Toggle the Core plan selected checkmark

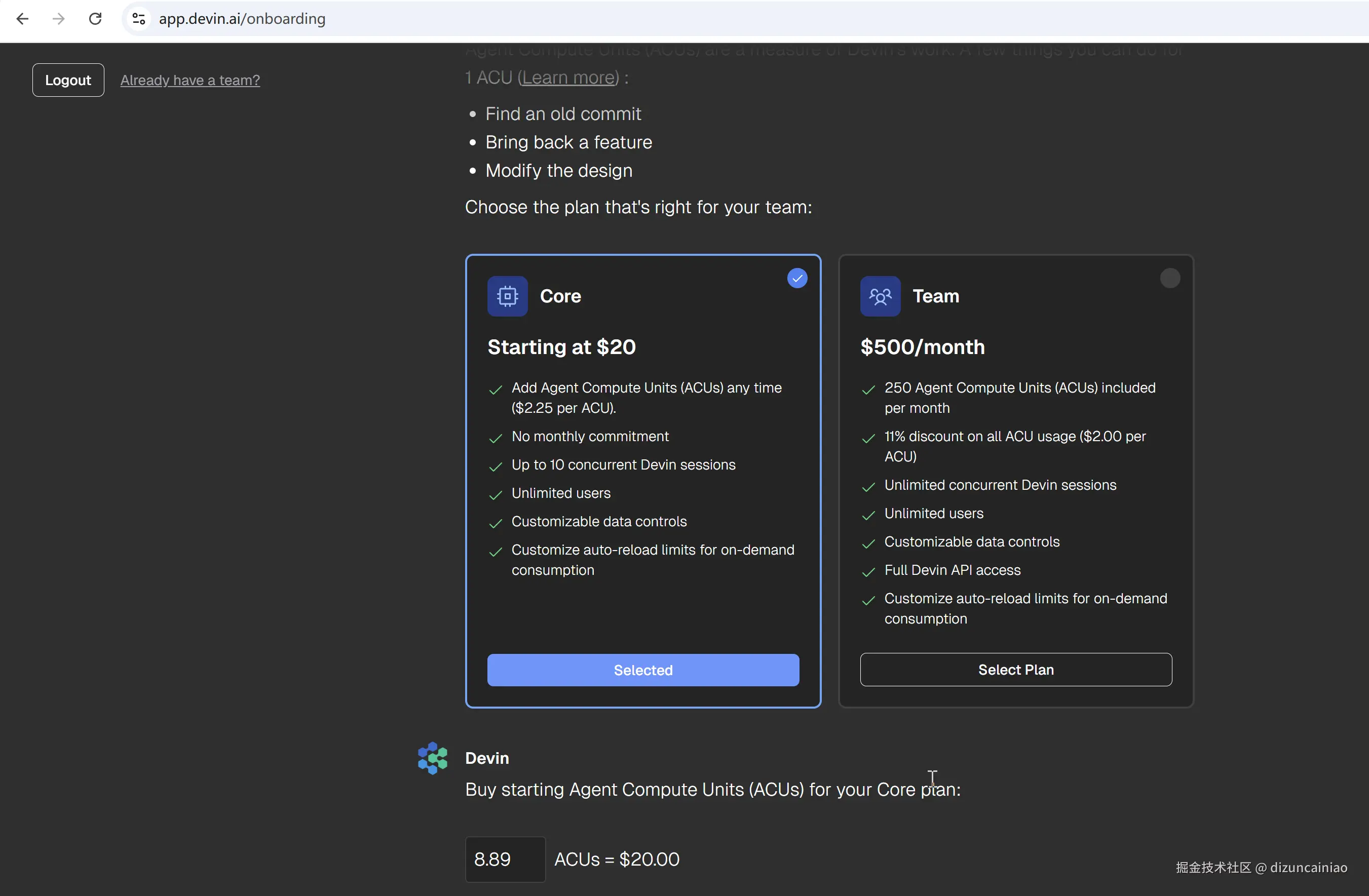click(796, 279)
